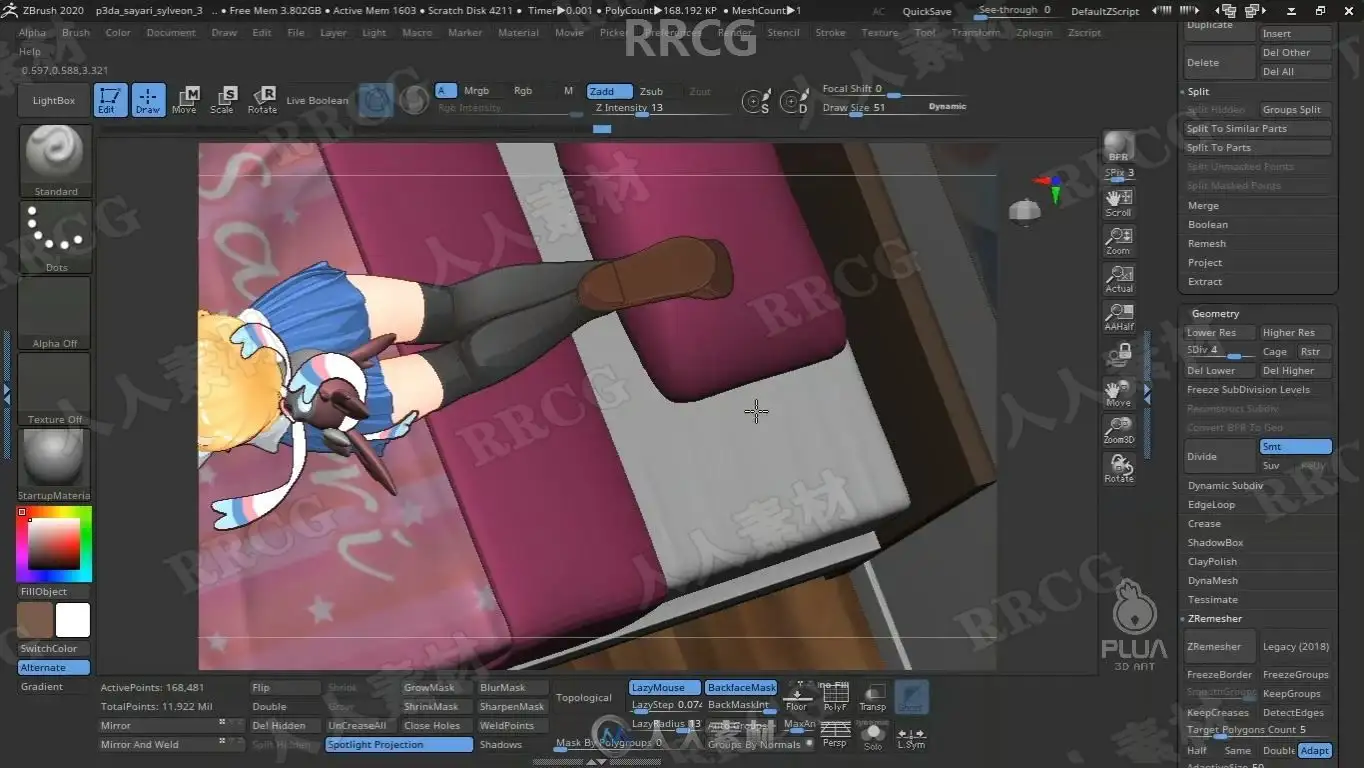Select the Zoom canvas icon above Actual
Screen dimensions: 1364x768
tap(1119, 241)
